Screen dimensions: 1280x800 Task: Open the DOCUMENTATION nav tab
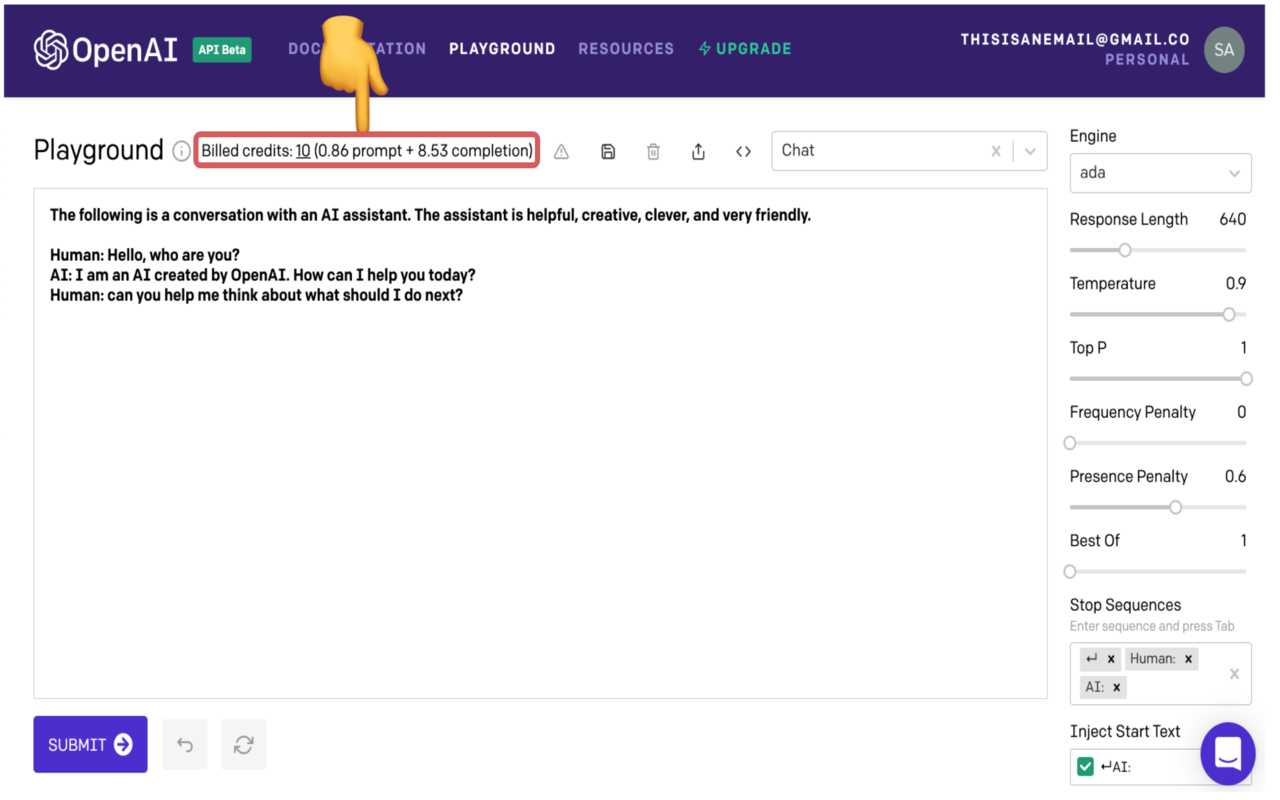pyautogui.click(x=357, y=49)
